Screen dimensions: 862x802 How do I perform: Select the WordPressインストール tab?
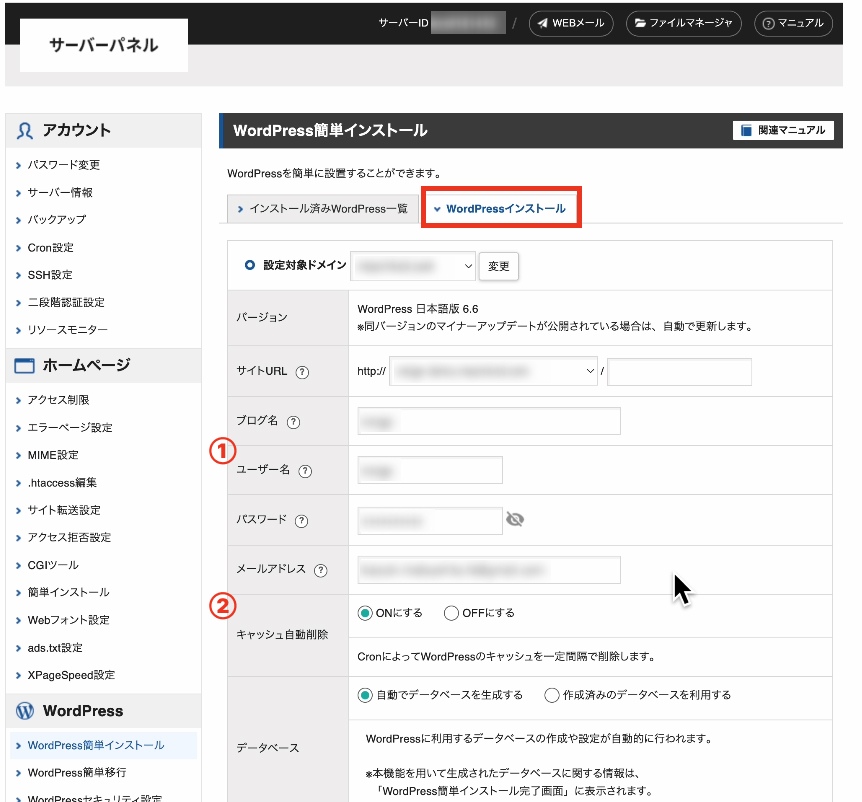tap(500, 209)
